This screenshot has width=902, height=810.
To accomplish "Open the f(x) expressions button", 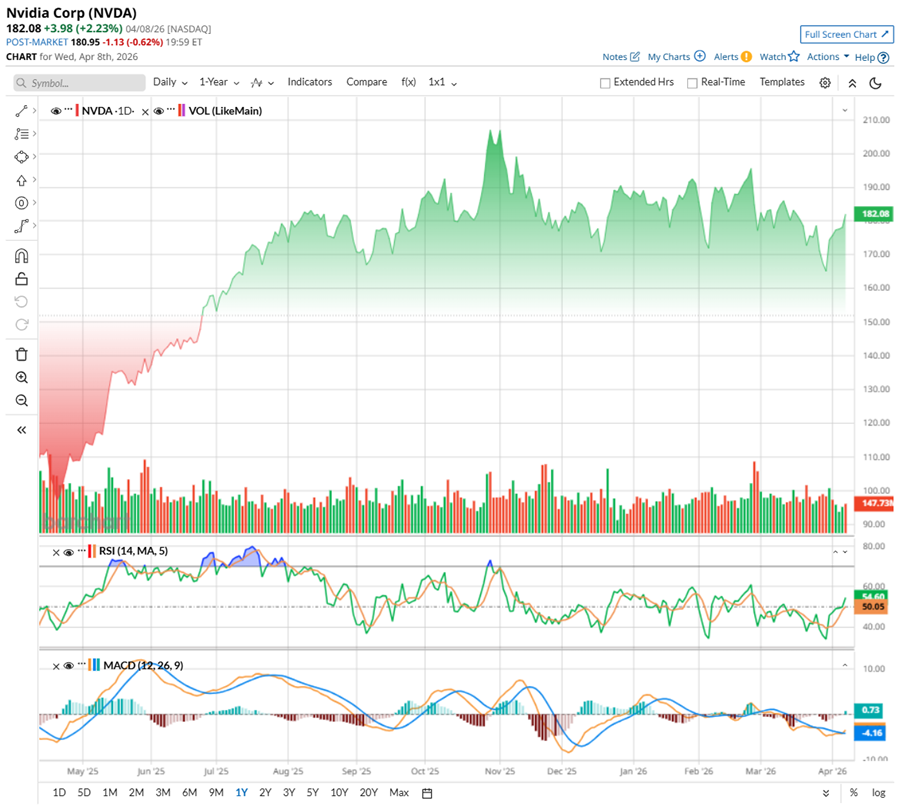I will 408,82.
